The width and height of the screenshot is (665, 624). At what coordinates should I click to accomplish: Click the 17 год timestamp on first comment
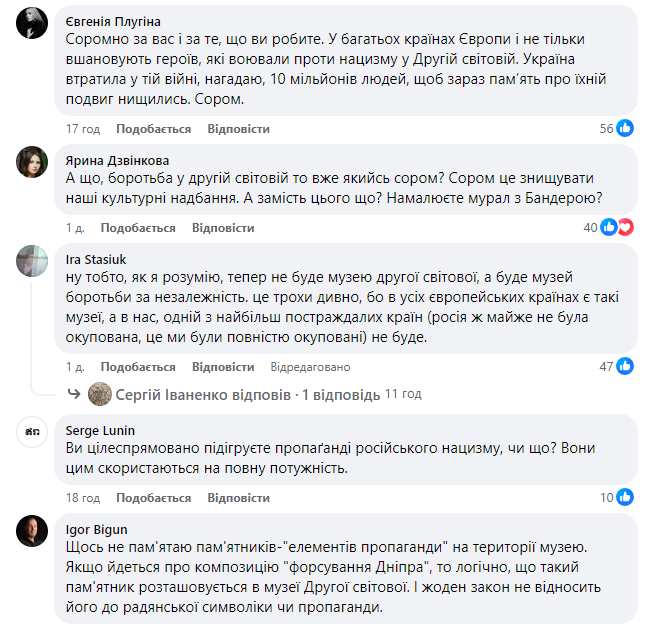pyautogui.click(x=83, y=129)
